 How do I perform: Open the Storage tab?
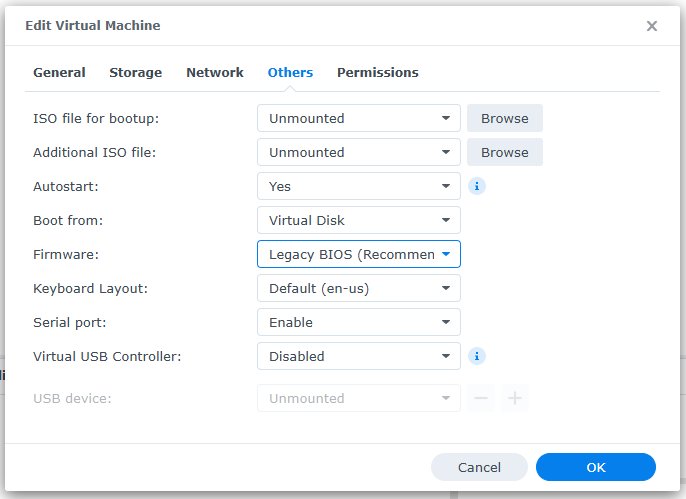[x=135, y=72]
